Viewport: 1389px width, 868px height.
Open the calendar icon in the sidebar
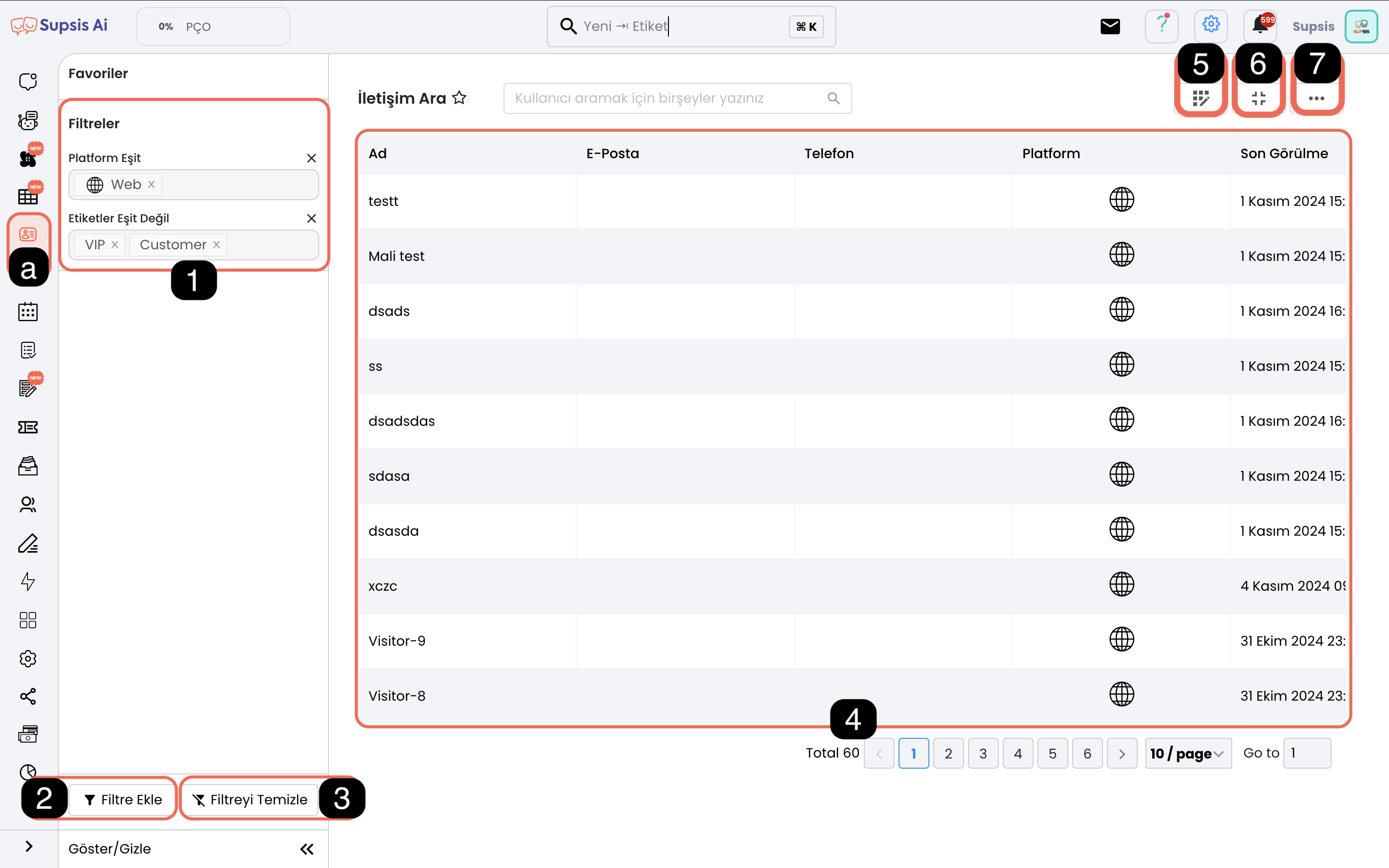pos(27,312)
